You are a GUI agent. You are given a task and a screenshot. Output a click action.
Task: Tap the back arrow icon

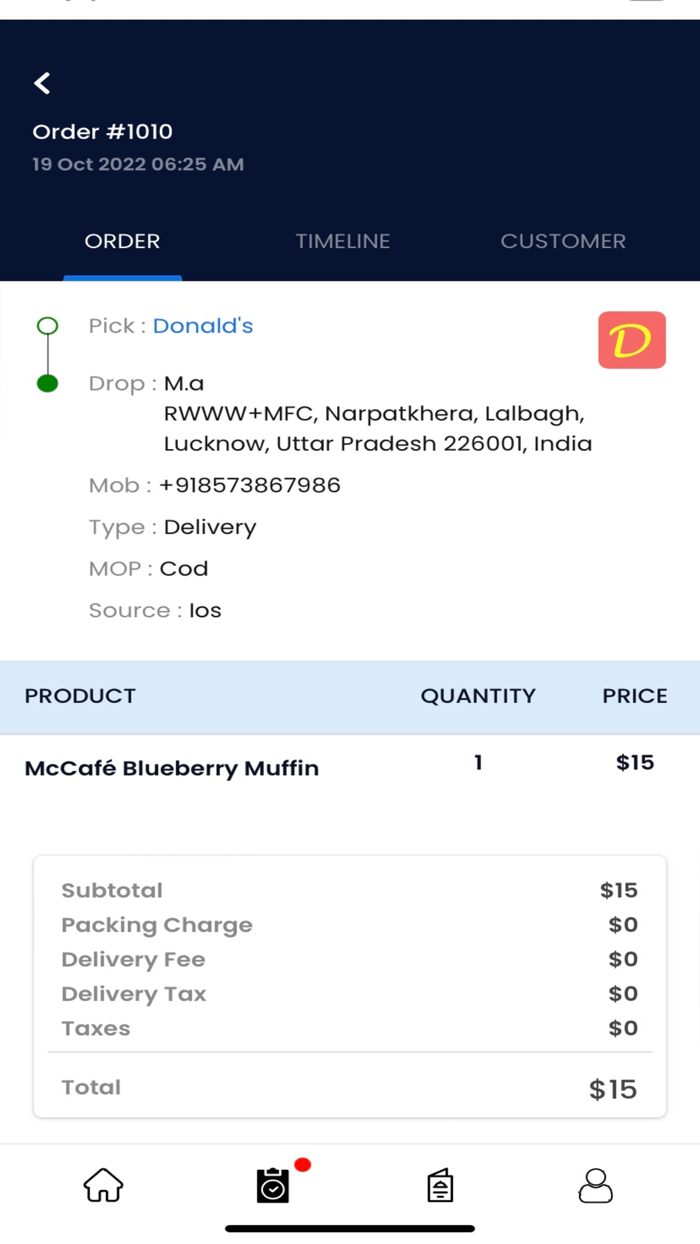(42, 83)
